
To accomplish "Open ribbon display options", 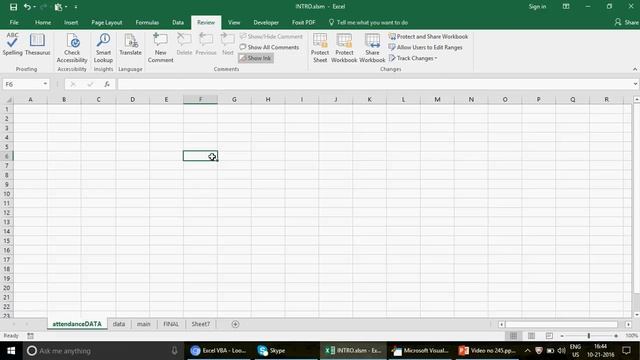I will pos(566,7).
